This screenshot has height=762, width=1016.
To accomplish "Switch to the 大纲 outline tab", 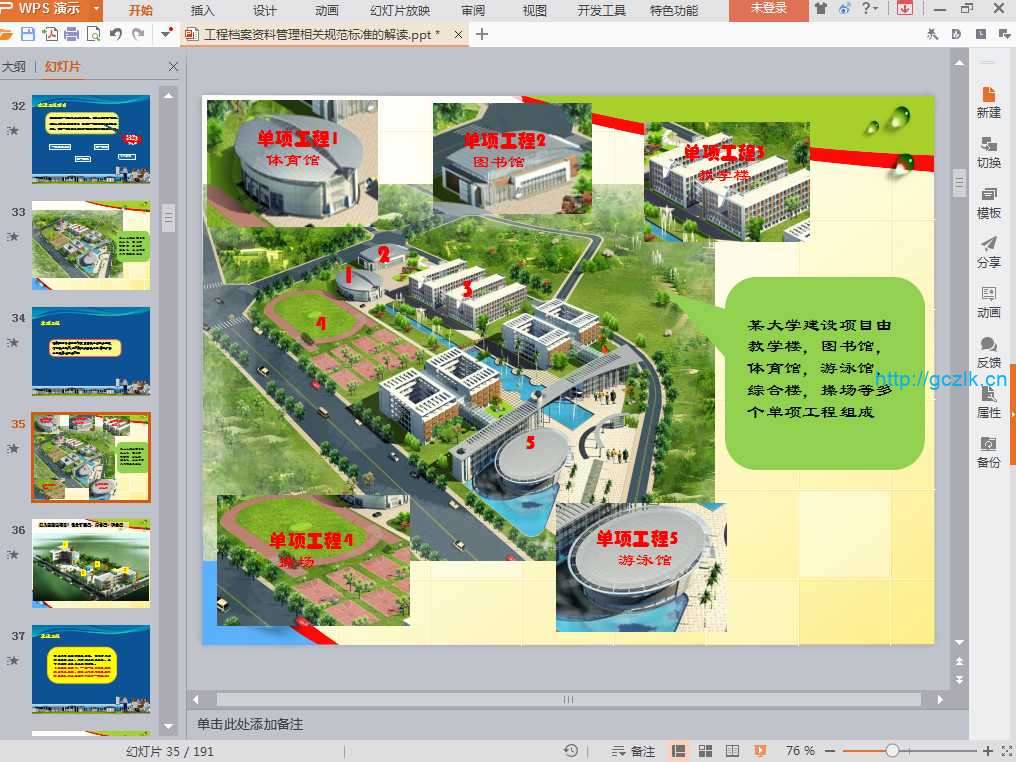I will pyautogui.click(x=14, y=67).
